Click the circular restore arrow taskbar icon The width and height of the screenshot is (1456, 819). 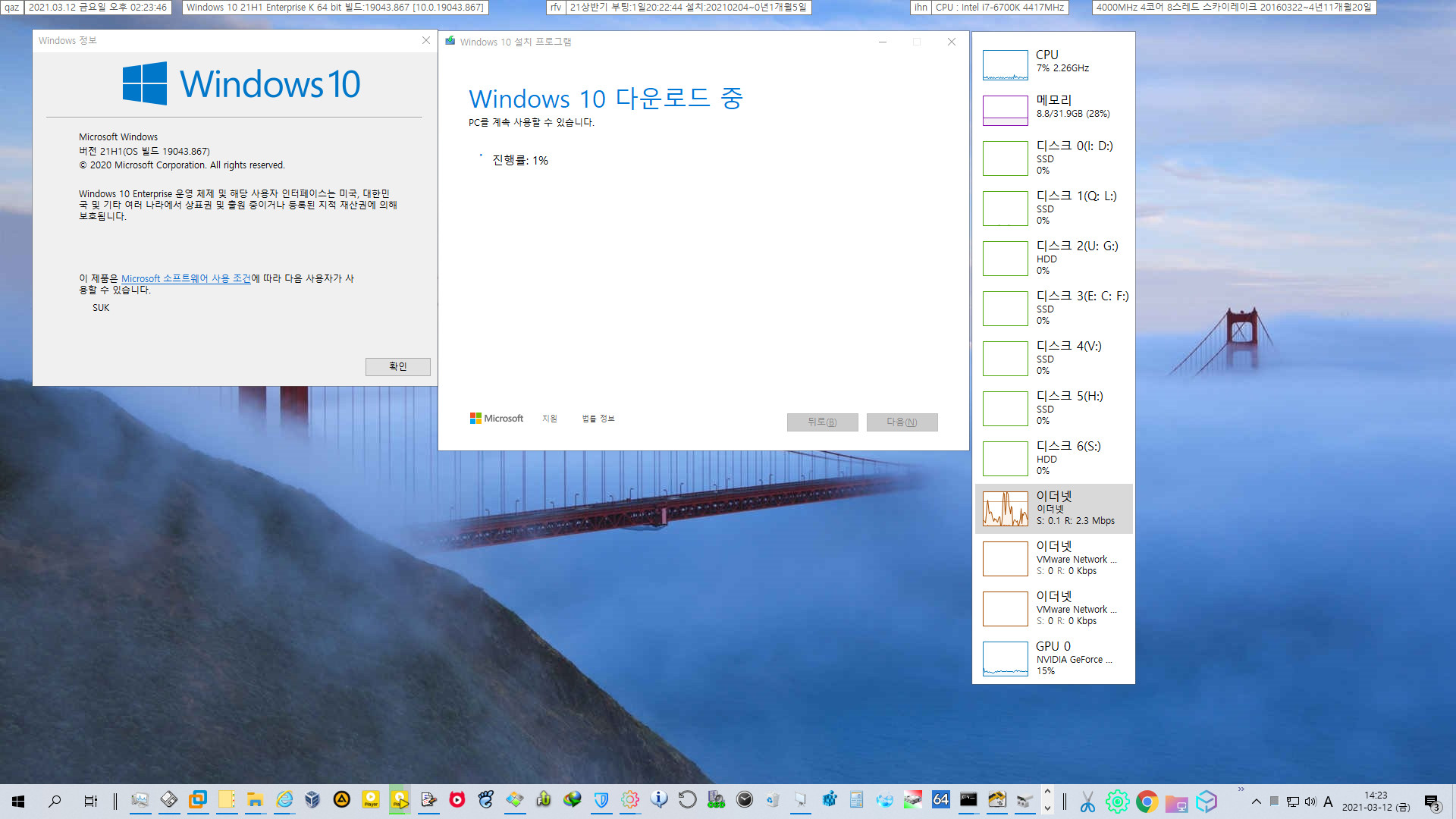tap(687, 800)
